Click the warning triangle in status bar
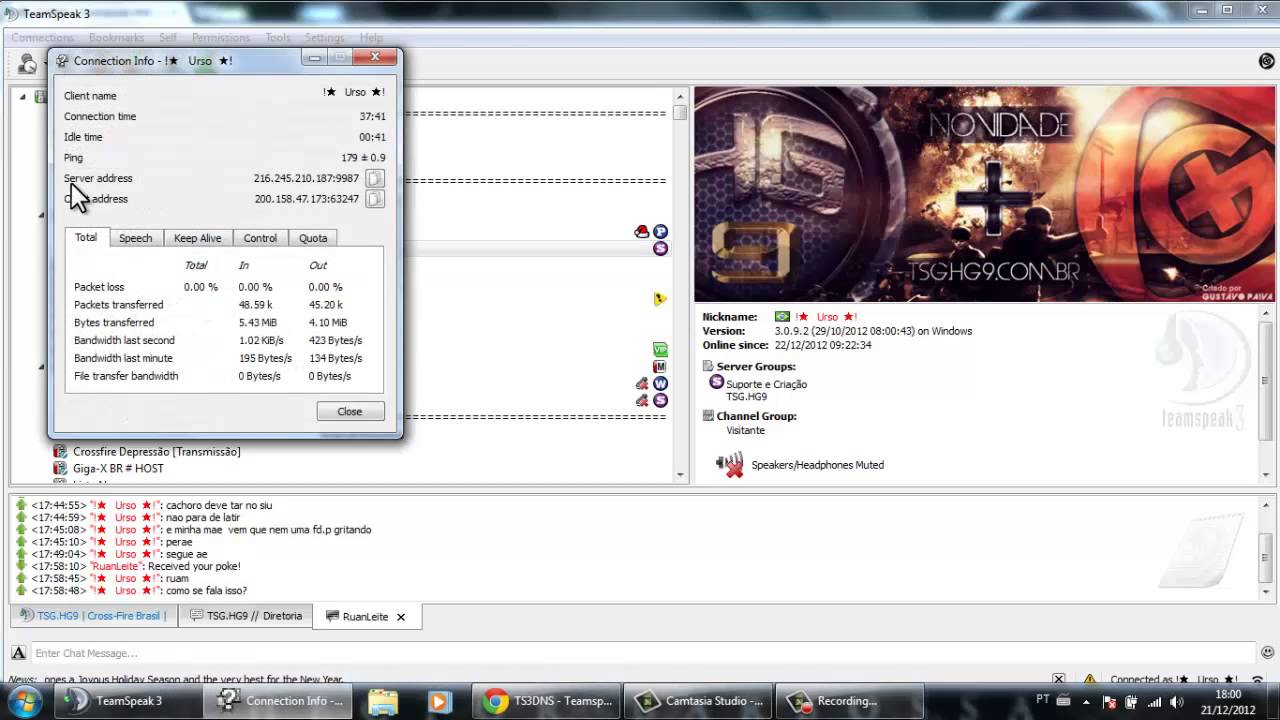 (x=1089, y=680)
